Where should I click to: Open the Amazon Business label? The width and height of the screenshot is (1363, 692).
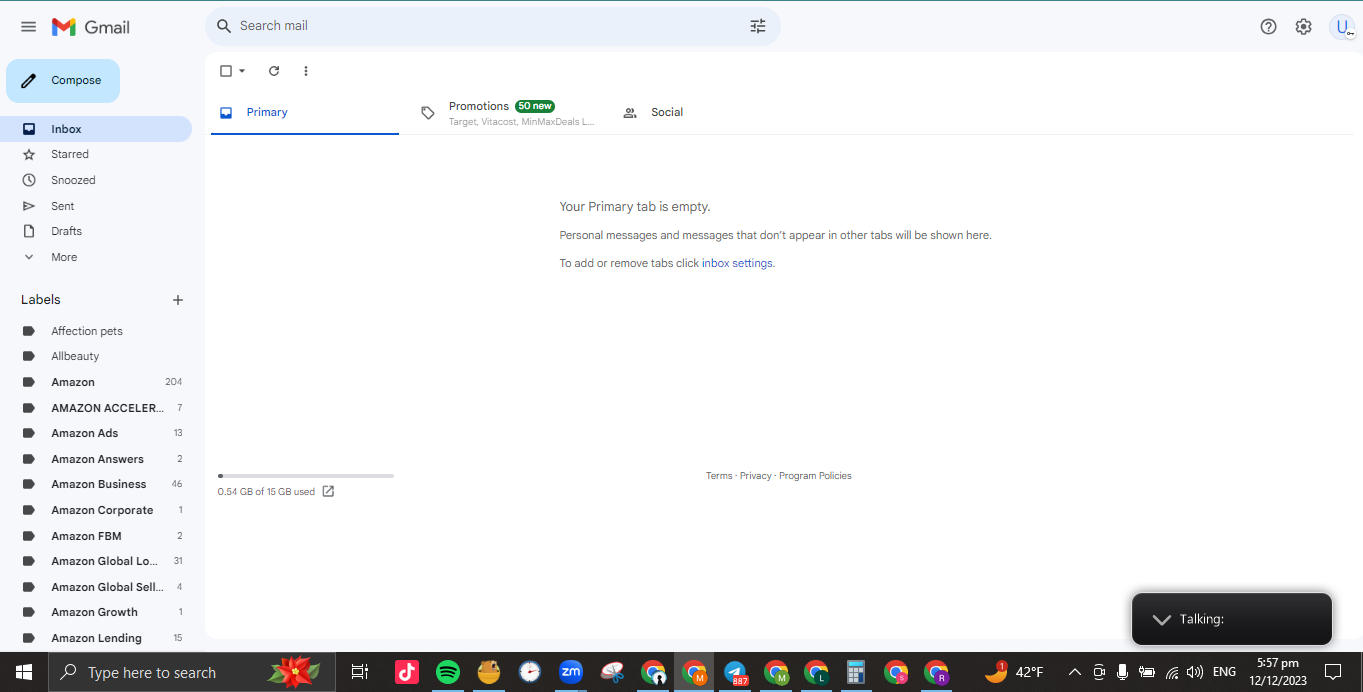point(96,484)
